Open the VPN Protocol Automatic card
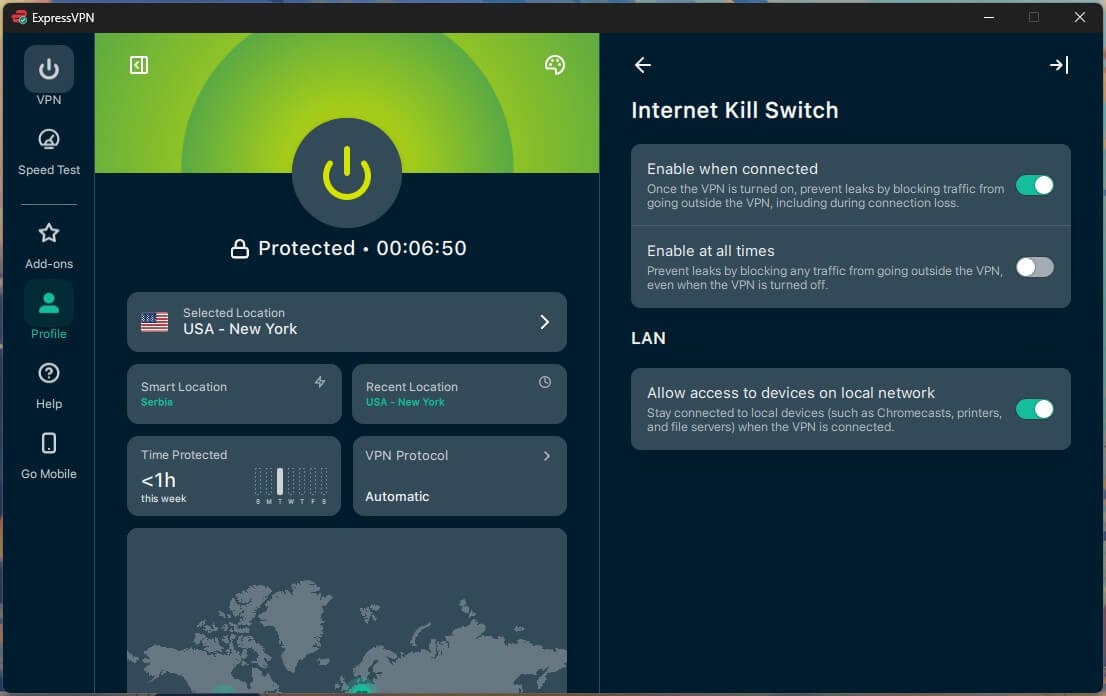Image resolution: width=1106 pixels, height=696 pixels. [459, 476]
